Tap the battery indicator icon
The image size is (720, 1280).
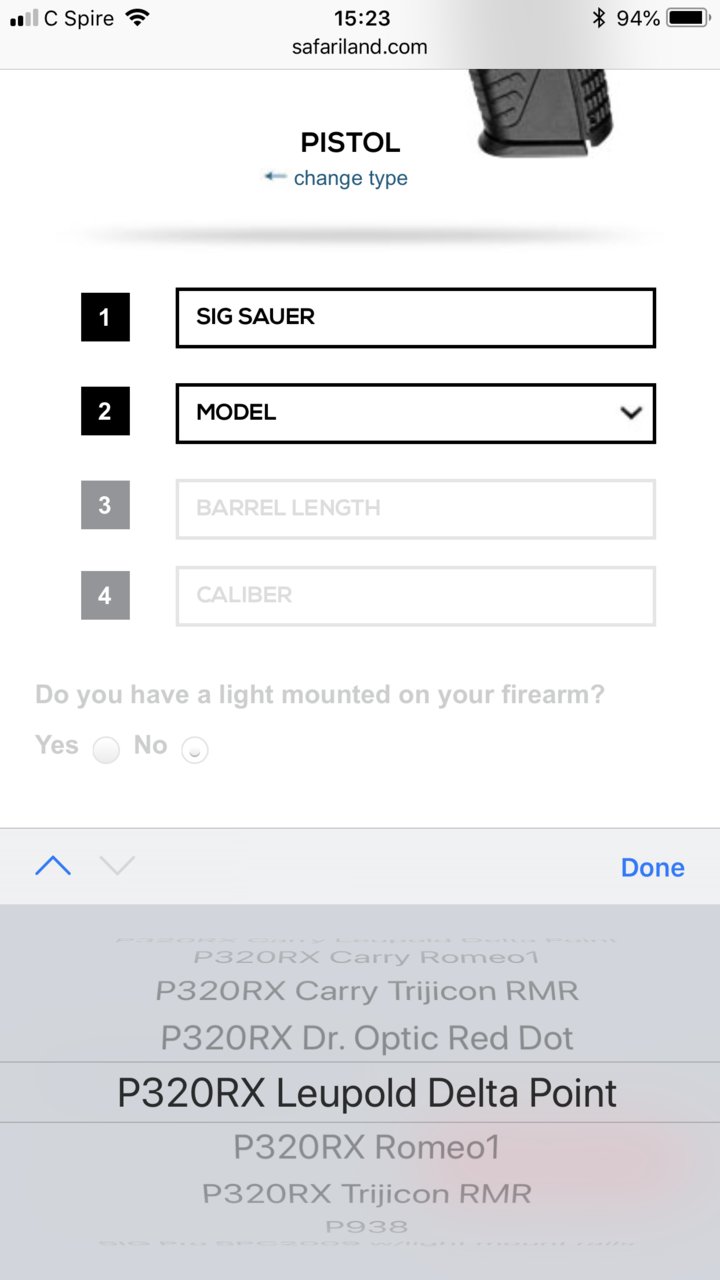[686, 18]
